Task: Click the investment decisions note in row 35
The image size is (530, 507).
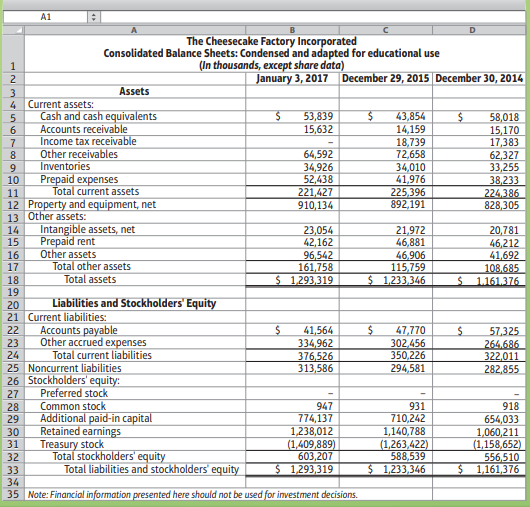Action: point(193,494)
